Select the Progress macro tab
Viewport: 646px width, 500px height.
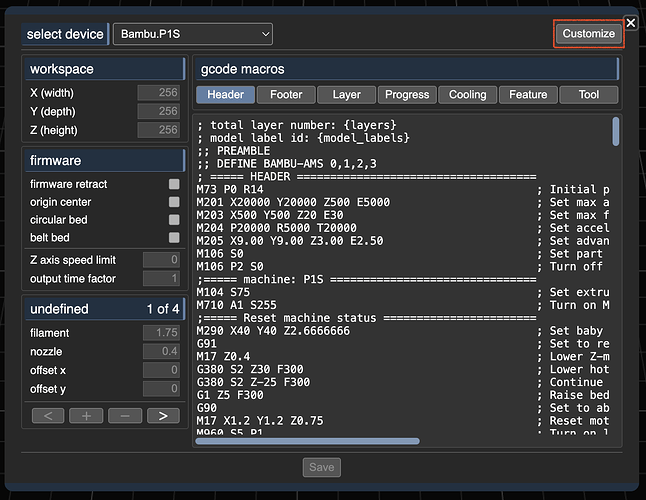point(406,95)
